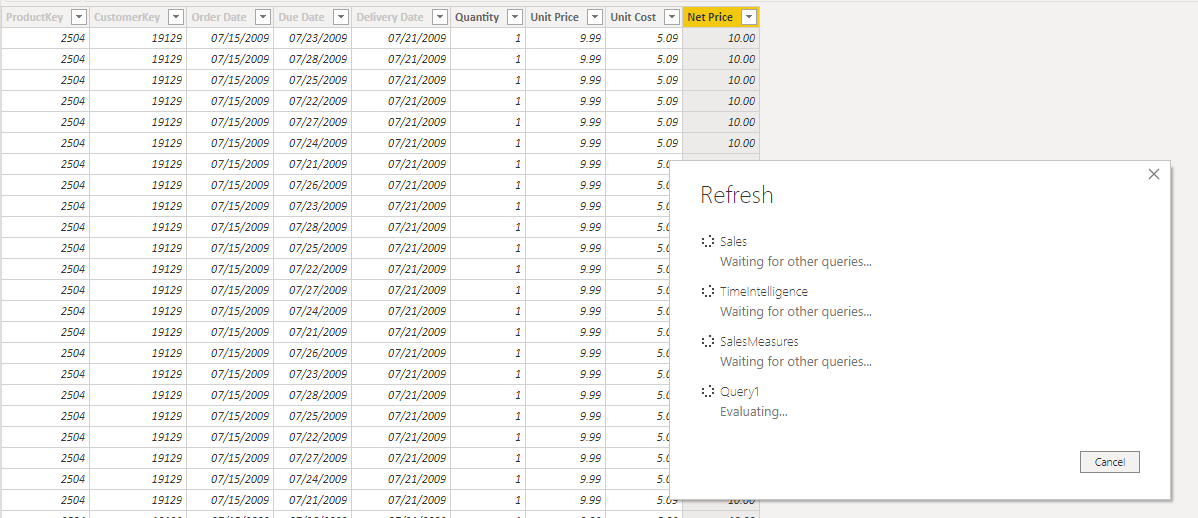Click the Query1 query name
This screenshot has width=1198, height=518.
(x=740, y=391)
